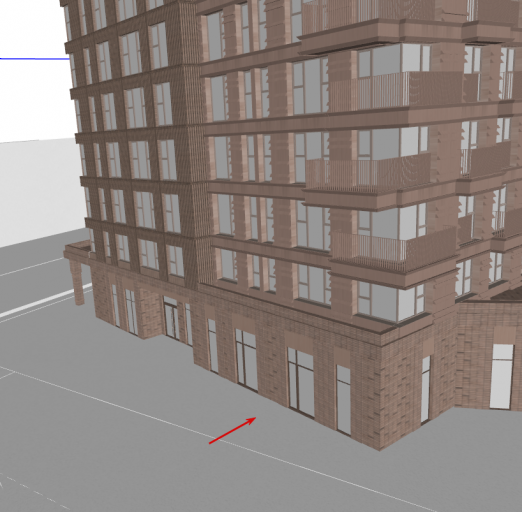The width and height of the screenshot is (522, 512).
Task: Click the blue axis line in the viewport
Action: (34, 59)
